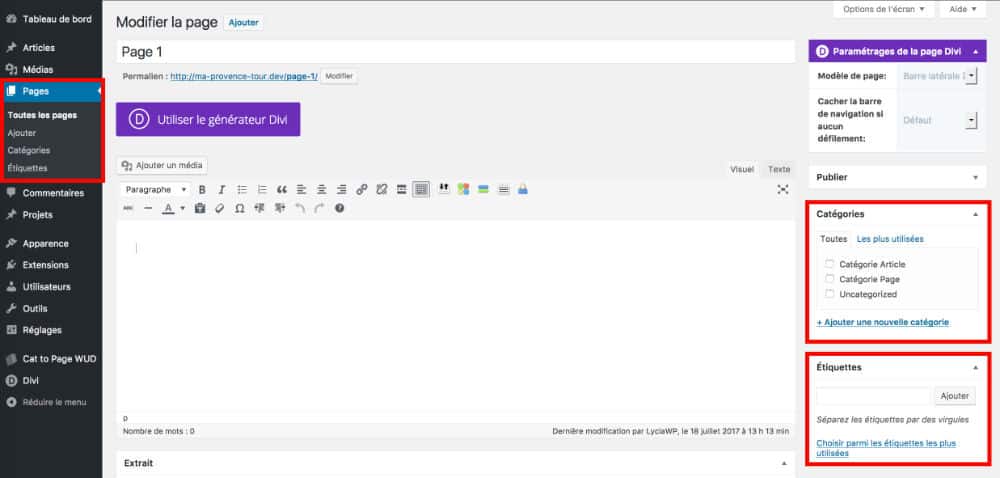Image resolution: width=1000 pixels, height=478 pixels.
Task: Open Apparence in the sidebar menu
Action: click(x=45, y=243)
